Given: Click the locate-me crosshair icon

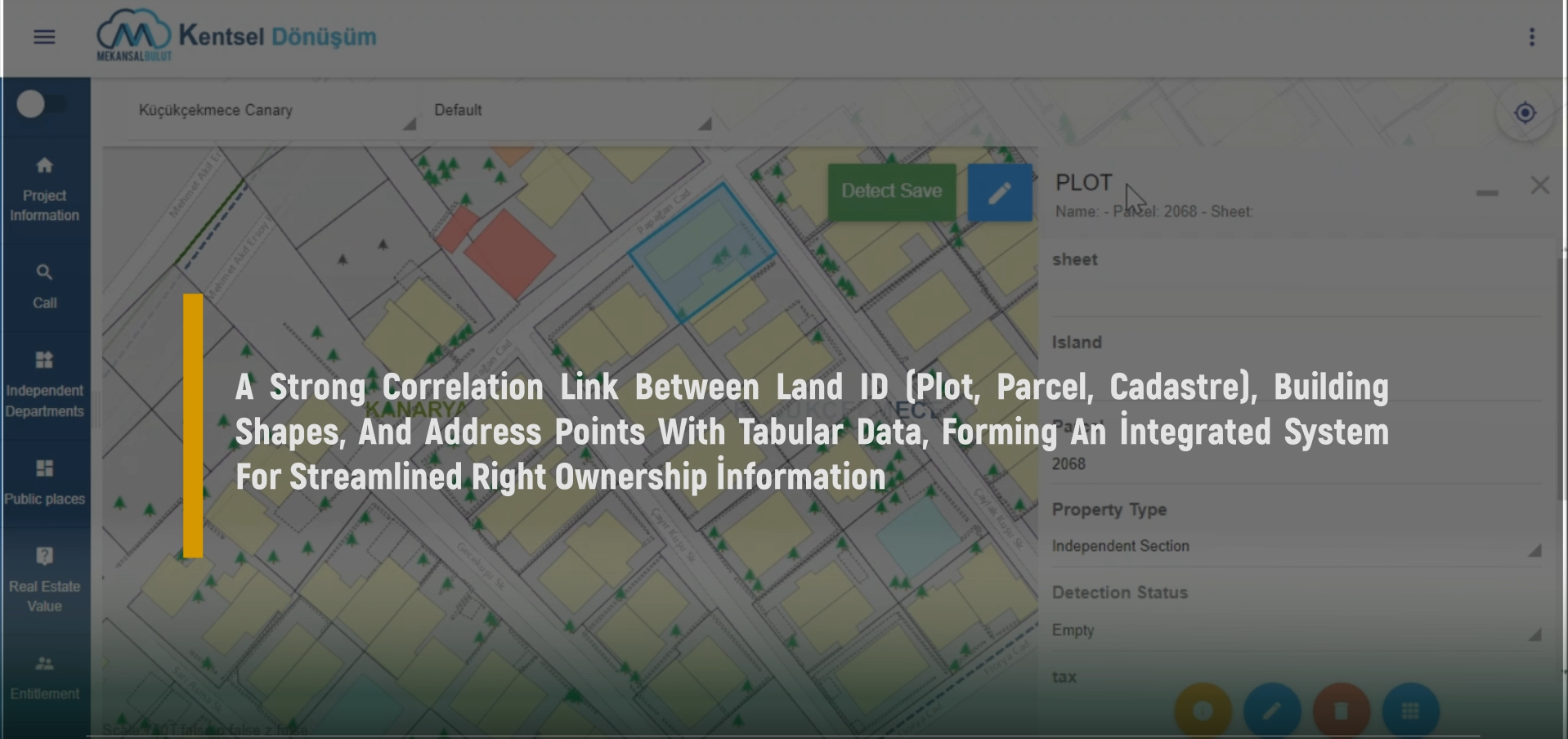Looking at the screenshot, I should [x=1525, y=113].
